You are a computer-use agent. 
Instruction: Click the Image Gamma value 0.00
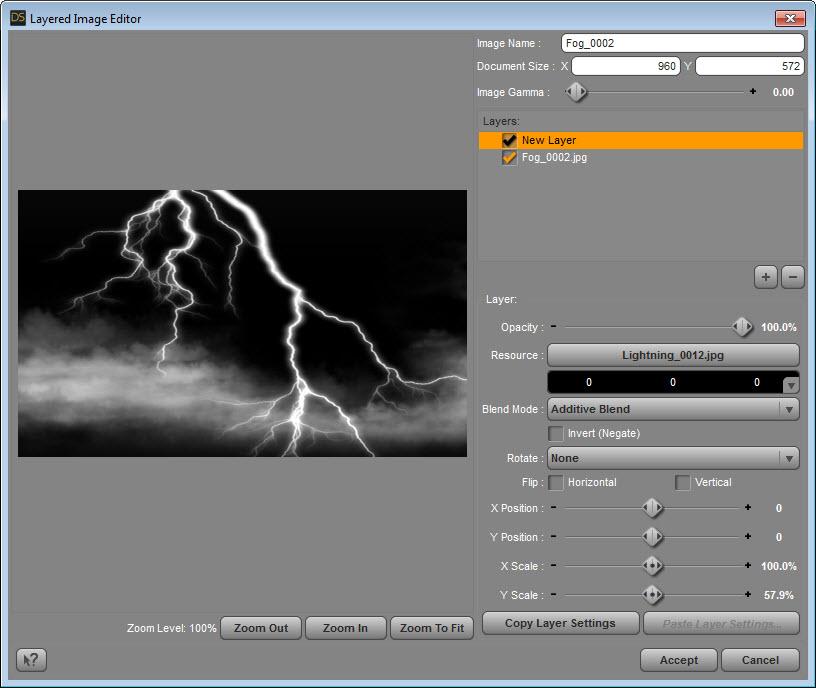click(783, 92)
